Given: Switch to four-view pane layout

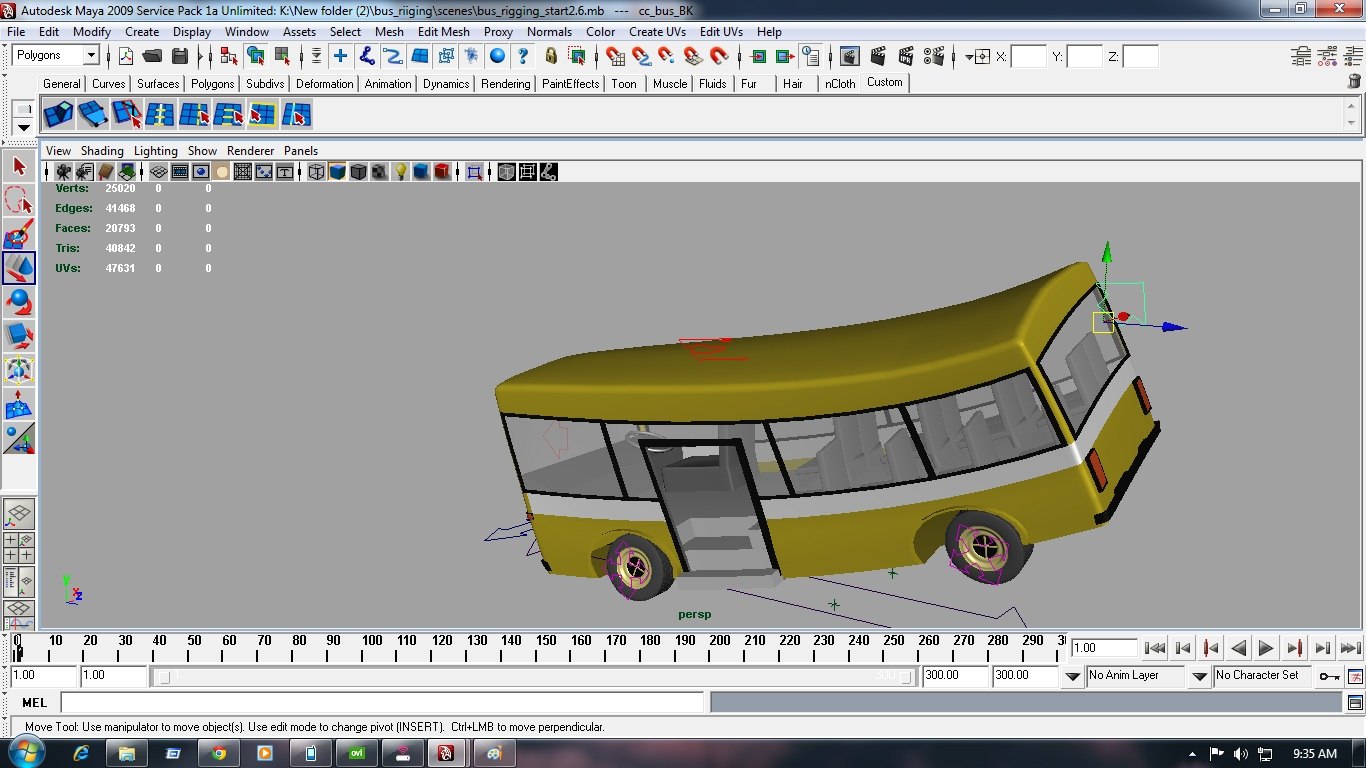Looking at the screenshot, I should [19, 548].
